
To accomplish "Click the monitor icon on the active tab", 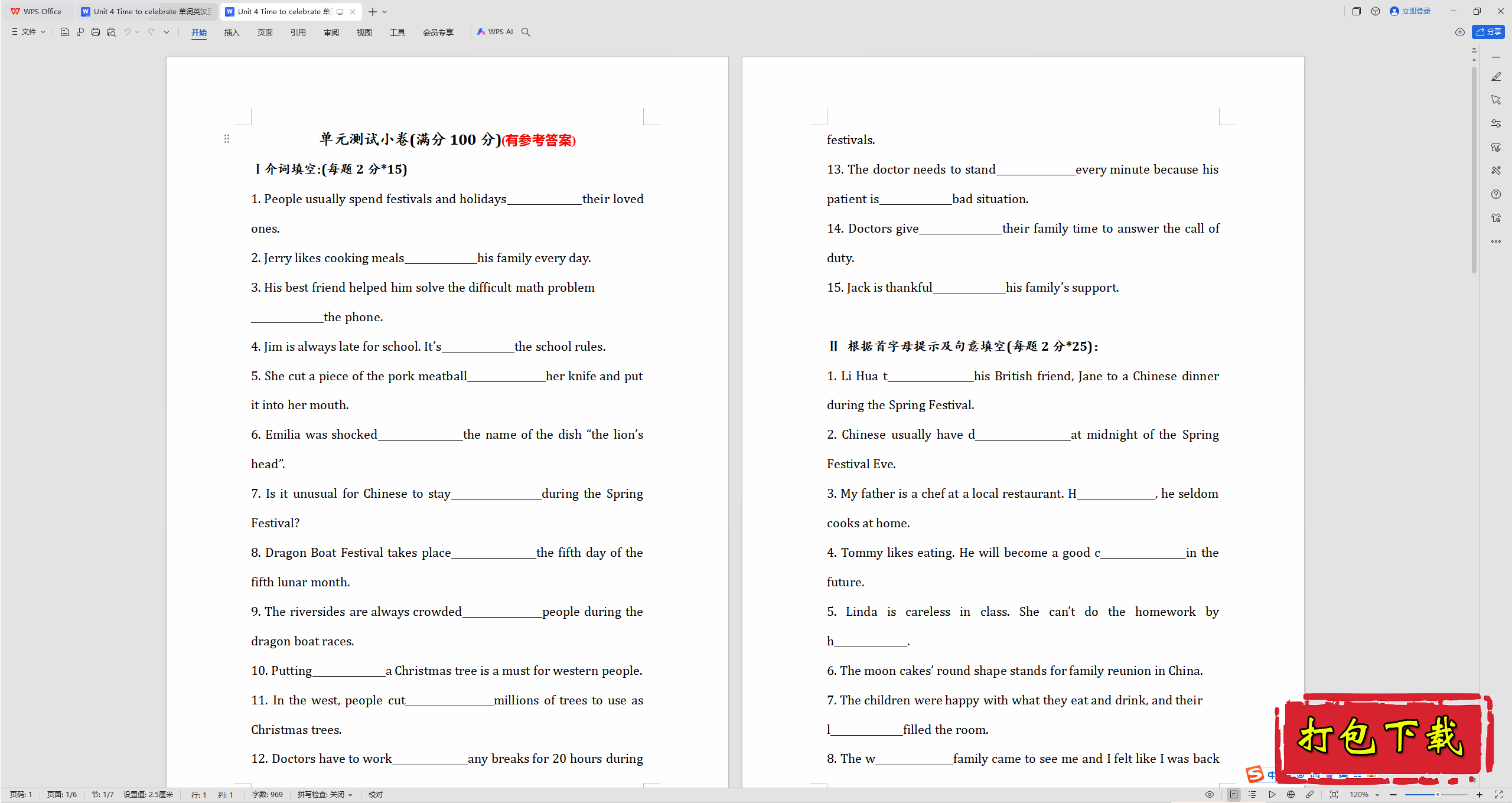I will click(x=340, y=11).
